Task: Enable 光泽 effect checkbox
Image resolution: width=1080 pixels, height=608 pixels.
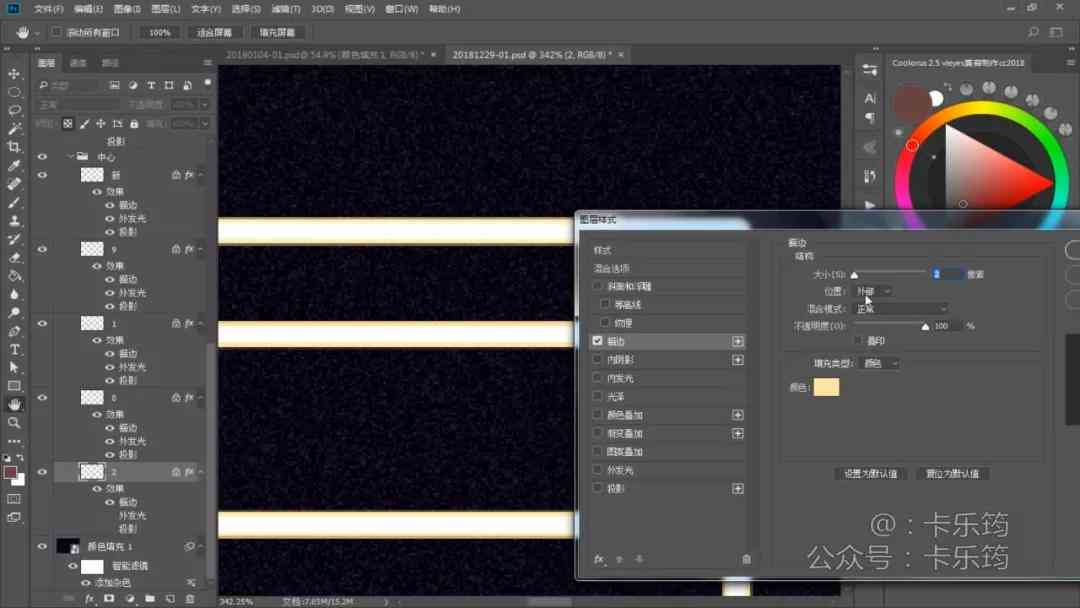Action: pyautogui.click(x=597, y=396)
